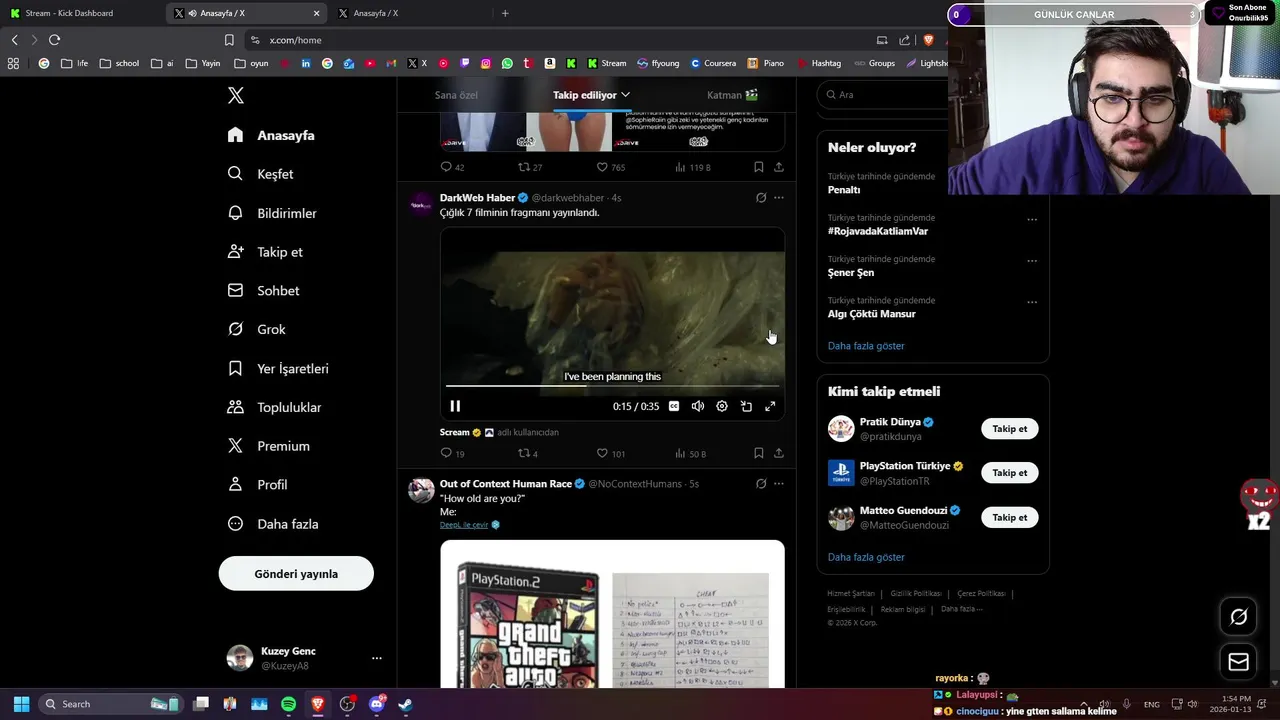1280x720 pixels.
Task: Follow Pratik Dünya with Takip et
Action: (1010, 429)
